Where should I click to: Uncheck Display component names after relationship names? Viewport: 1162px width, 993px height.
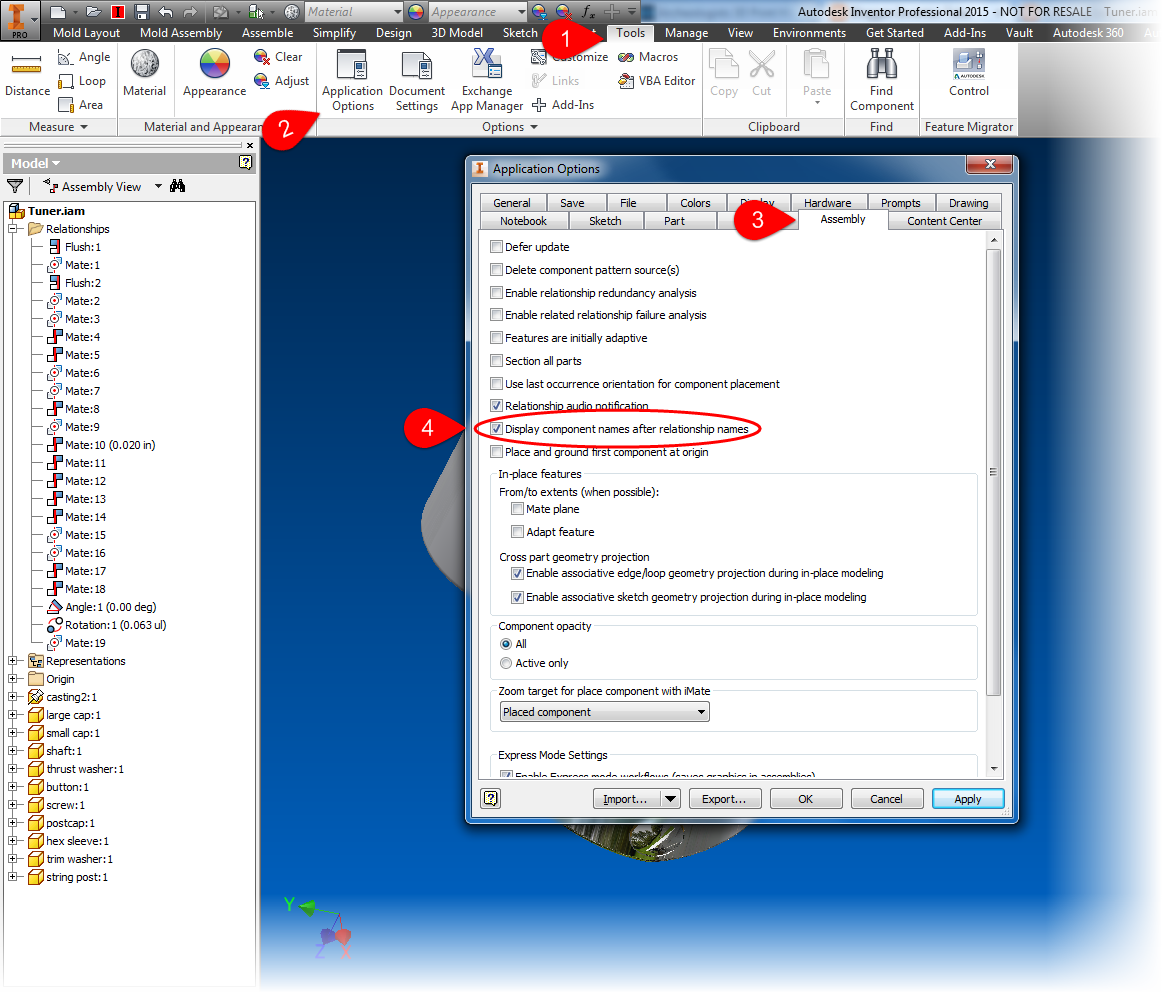pyautogui.click(x=497, y=429)
